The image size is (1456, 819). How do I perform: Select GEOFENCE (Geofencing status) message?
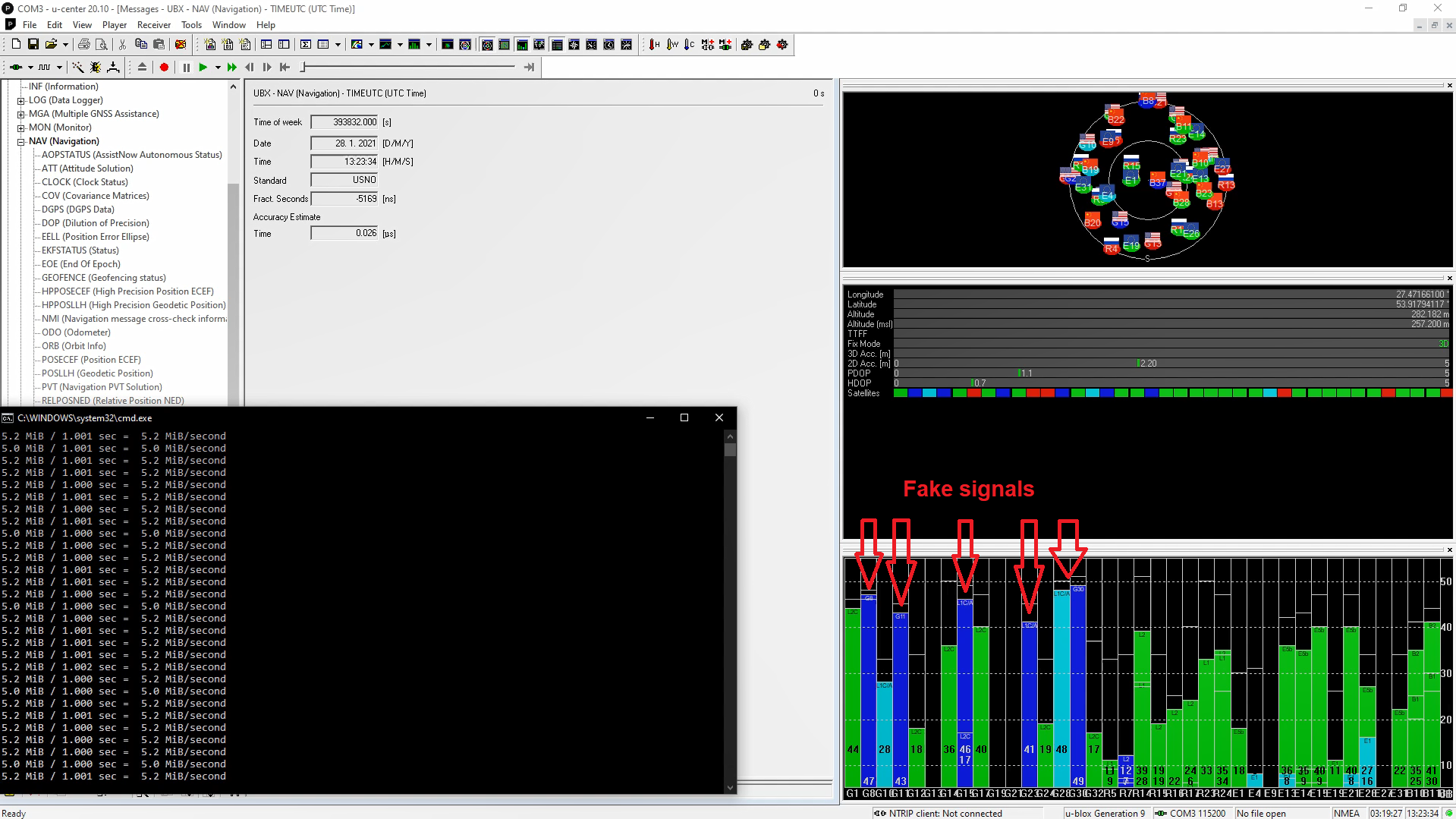pyautogui.click(x=104, y=278)
